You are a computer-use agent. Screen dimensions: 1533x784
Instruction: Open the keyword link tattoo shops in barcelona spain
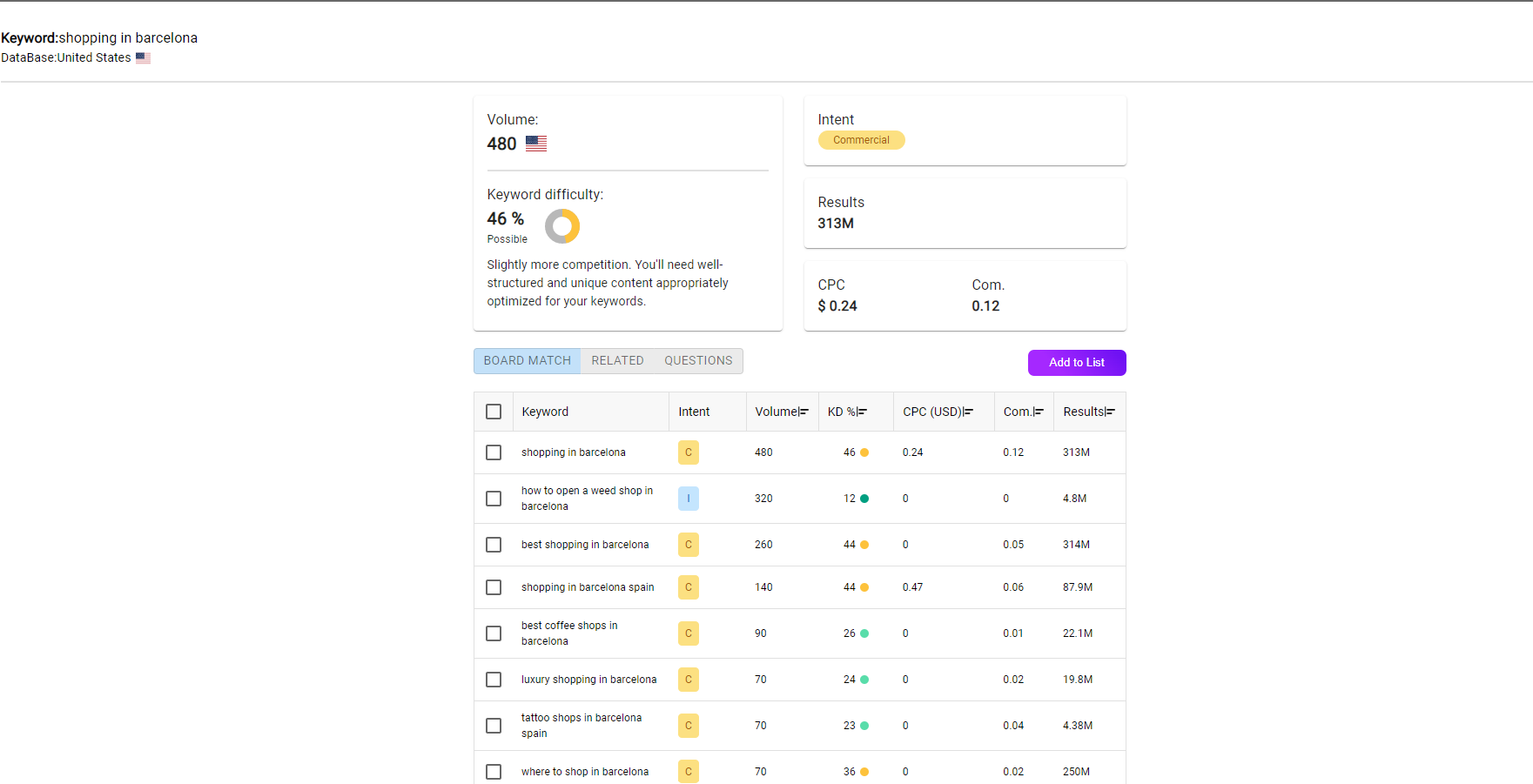tap(582, 725)
